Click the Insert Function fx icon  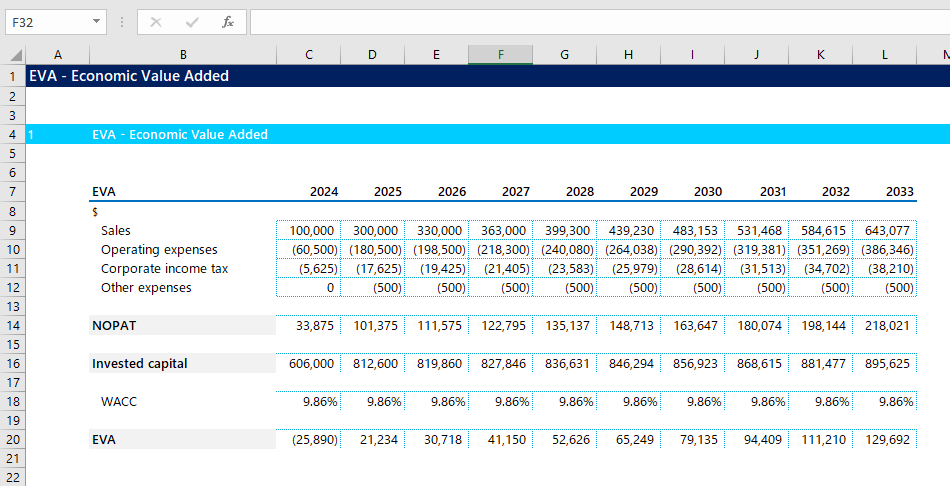click(x=227, y=22)
